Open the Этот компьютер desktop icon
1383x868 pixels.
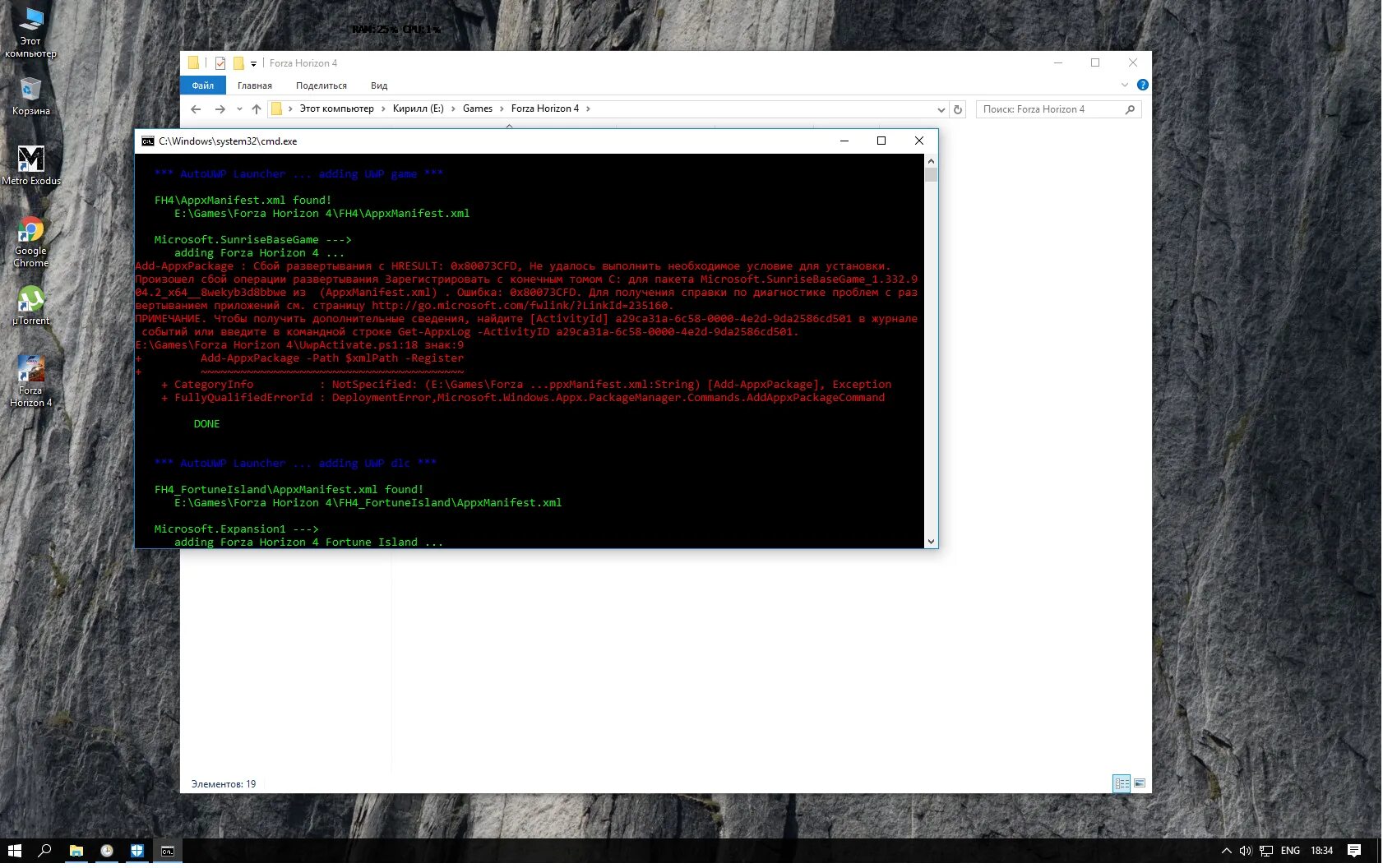[x=30, y=32]
